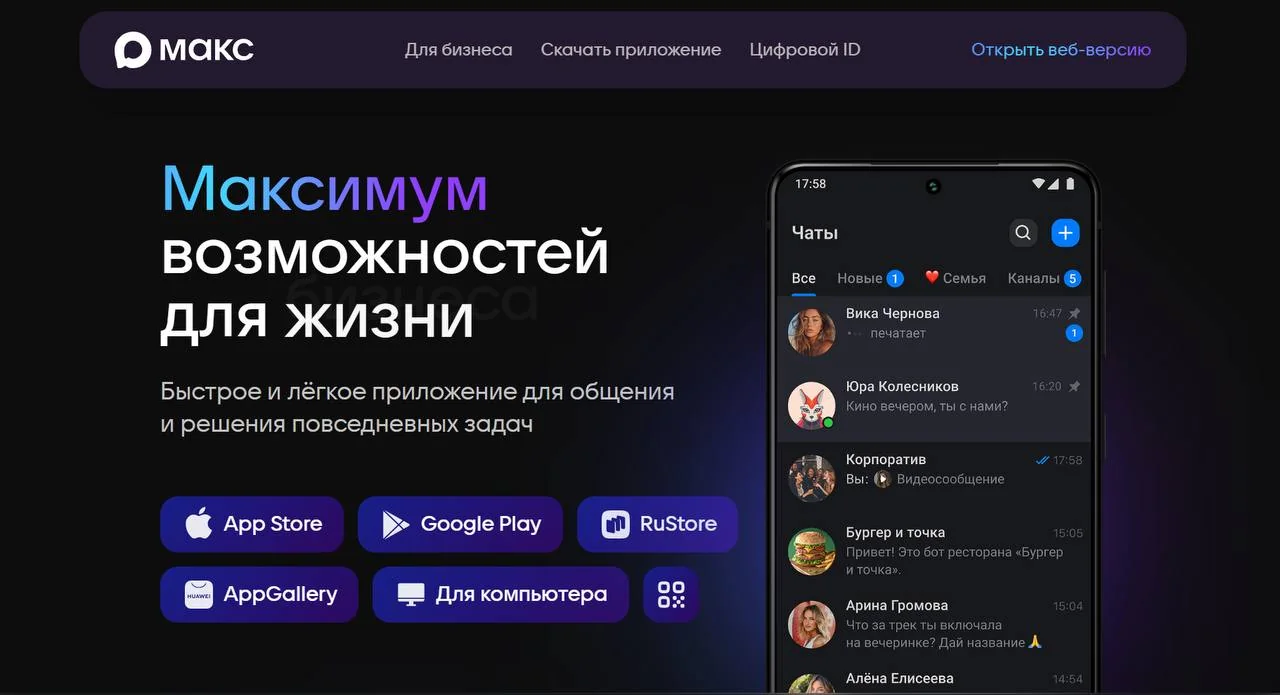Click the Apple icon on App Store button
1280x695 pixels.
tap(199, 523)
